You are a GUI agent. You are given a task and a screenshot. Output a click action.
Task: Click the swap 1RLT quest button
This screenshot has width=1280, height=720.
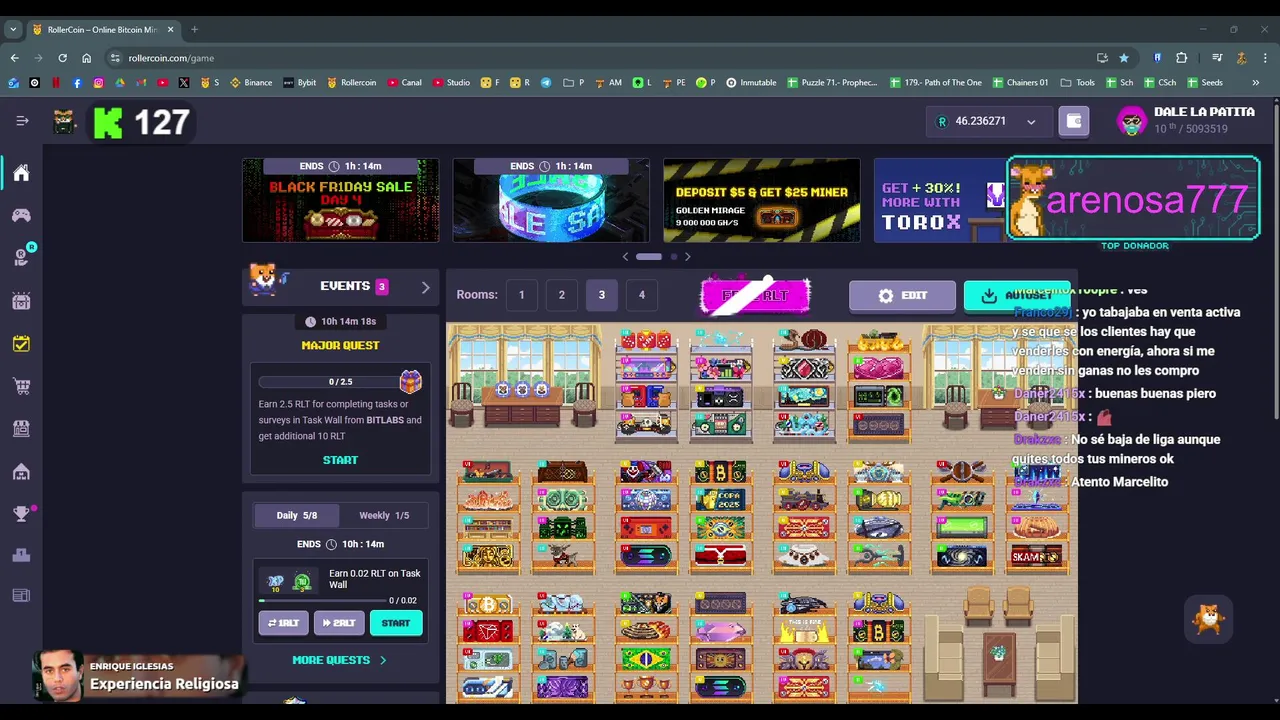(283, 623)
